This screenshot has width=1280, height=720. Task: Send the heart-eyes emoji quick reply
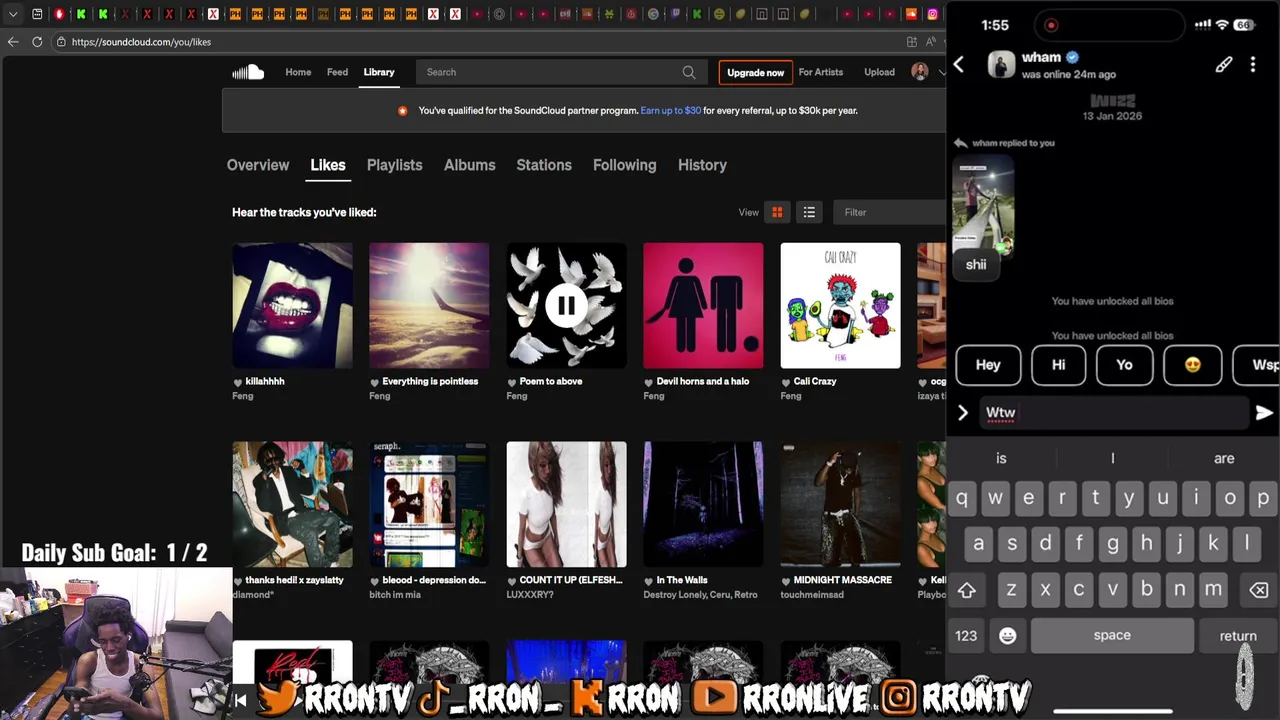tap(1192, 365)
